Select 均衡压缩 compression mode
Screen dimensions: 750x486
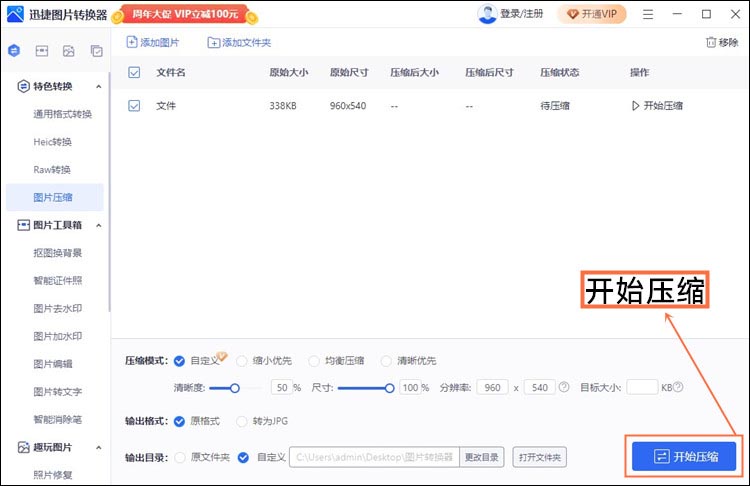click(x=314, y=361)
